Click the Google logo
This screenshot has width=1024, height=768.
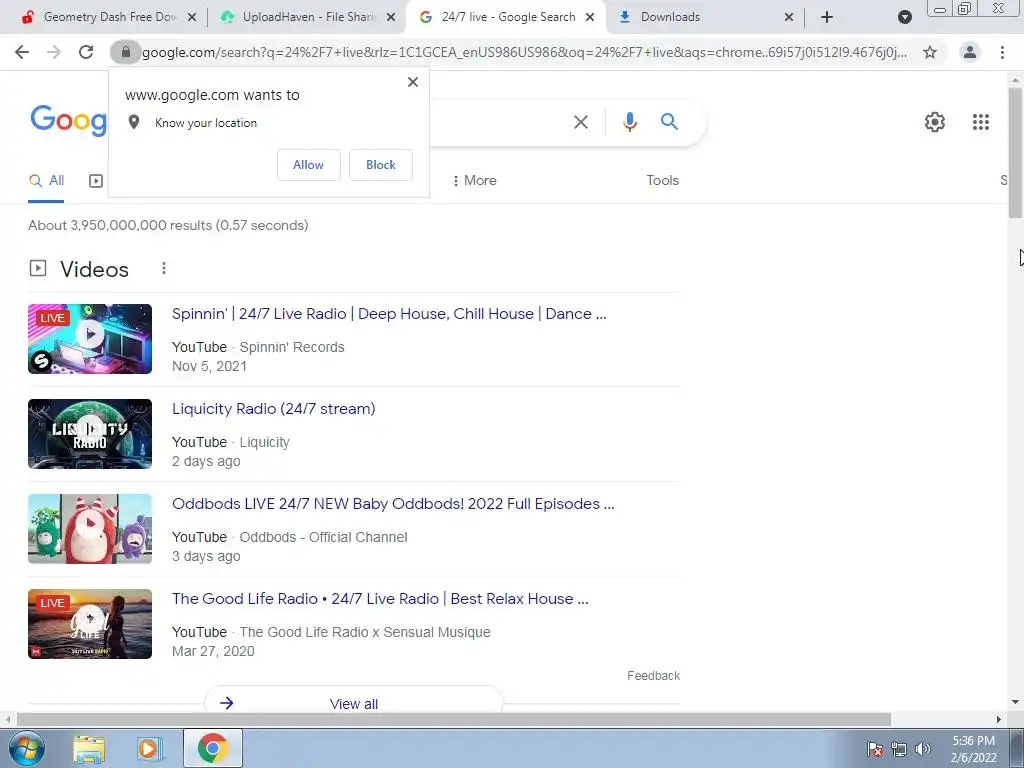[x=69, y=120]
